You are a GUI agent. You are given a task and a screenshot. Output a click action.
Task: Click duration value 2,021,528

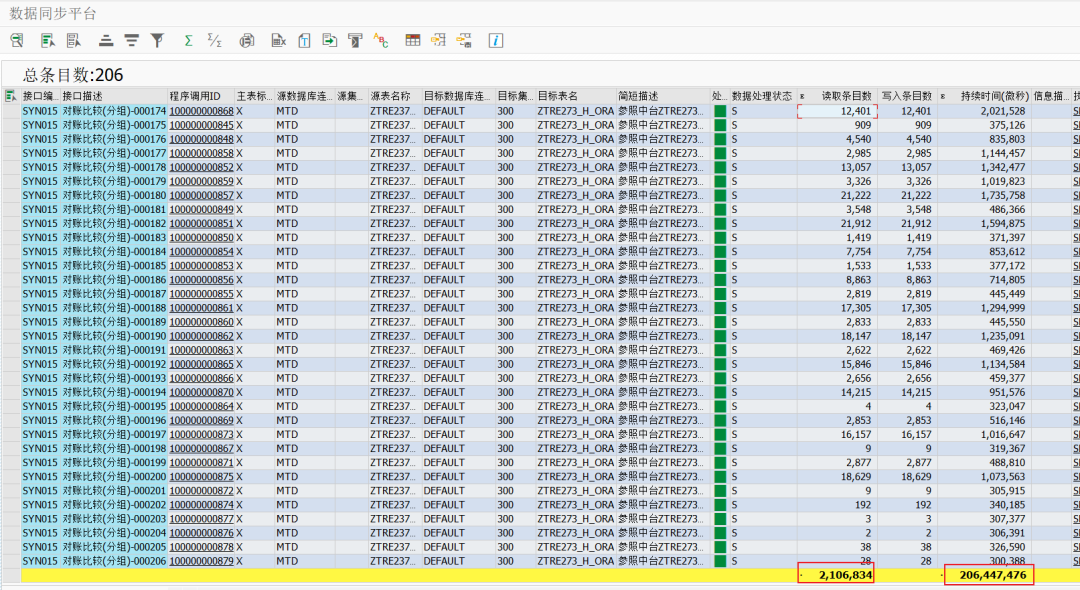click(1004, 111)
